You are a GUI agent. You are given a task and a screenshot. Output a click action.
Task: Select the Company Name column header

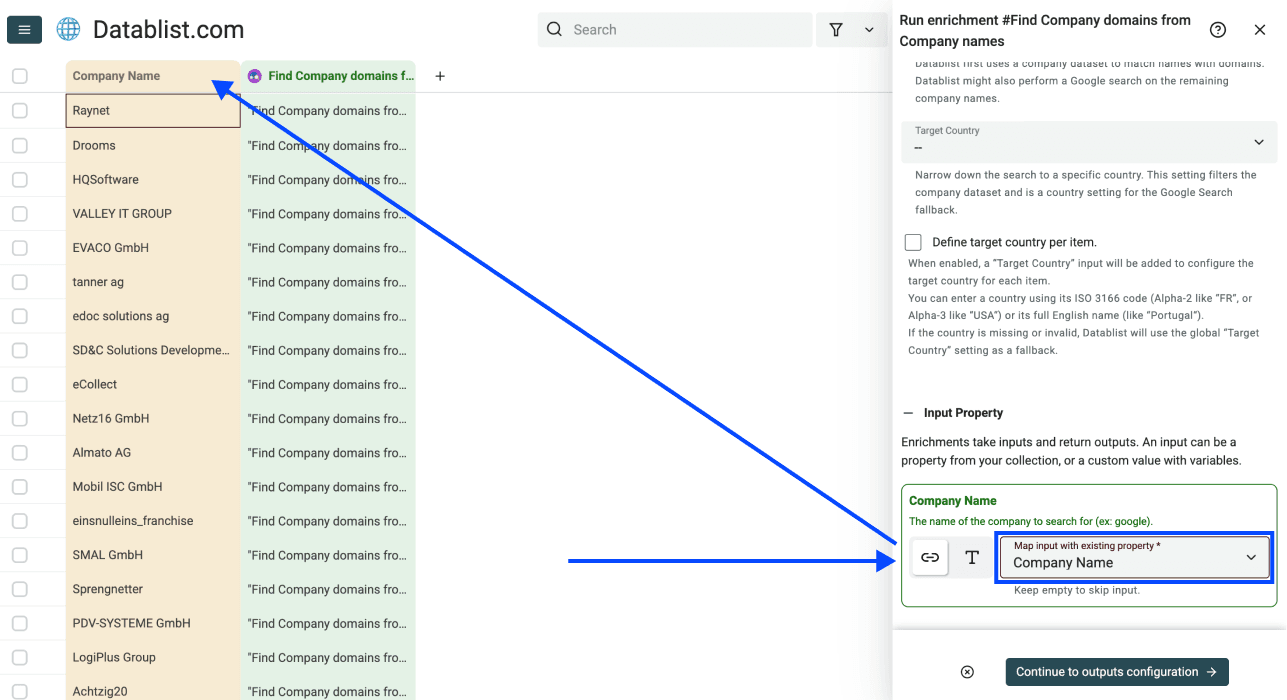[120, 75]
